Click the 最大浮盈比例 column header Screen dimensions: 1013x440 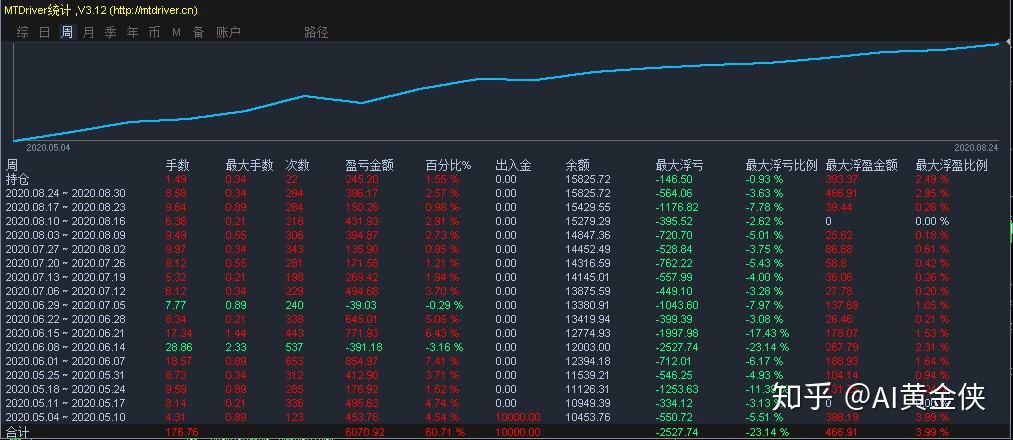pyautogui.click(x=952, y=165)
